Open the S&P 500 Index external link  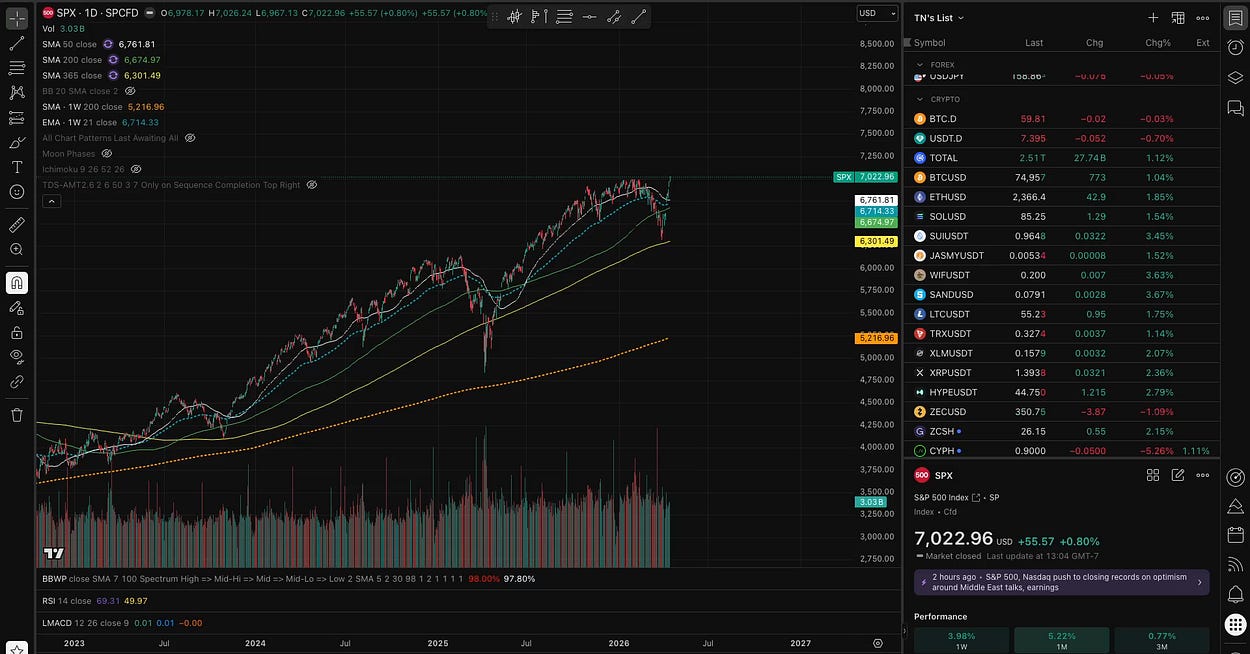pos(975,497)
